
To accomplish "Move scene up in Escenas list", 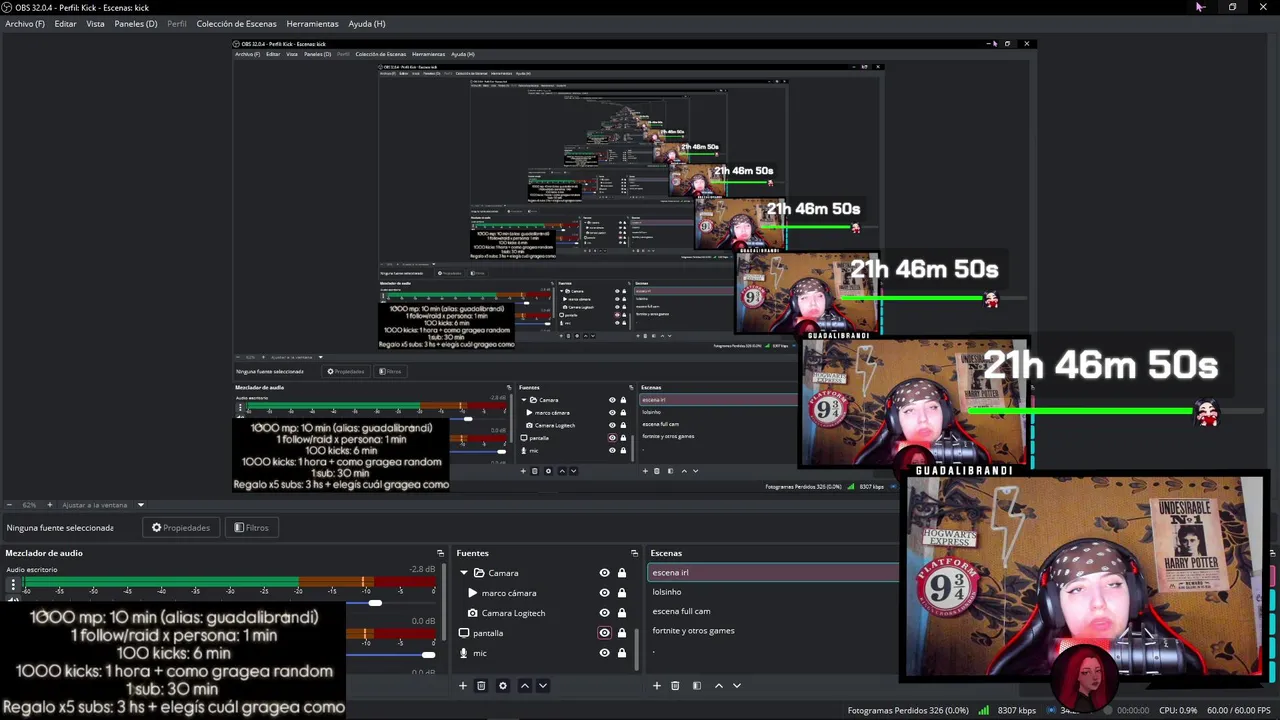I will 719,686.
